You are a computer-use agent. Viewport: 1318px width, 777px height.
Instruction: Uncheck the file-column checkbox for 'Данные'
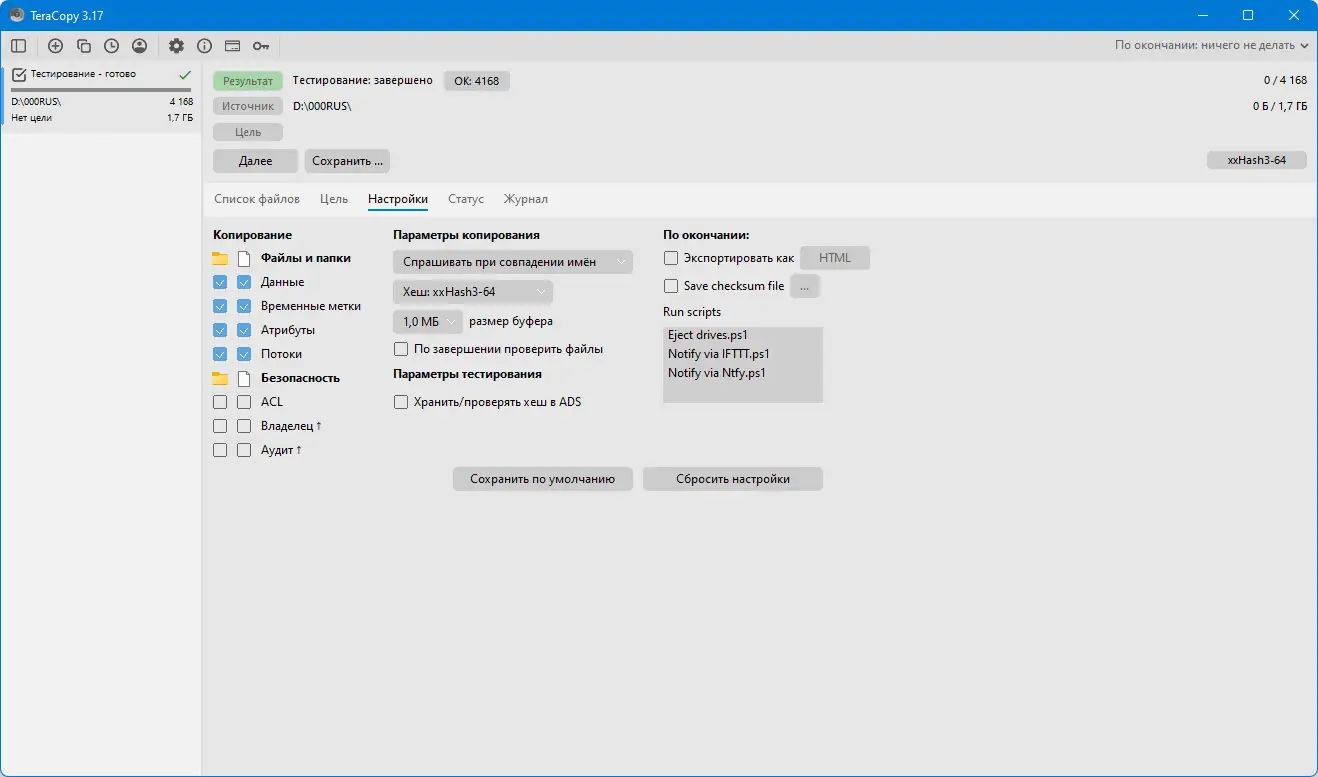[x=244, y=282]
